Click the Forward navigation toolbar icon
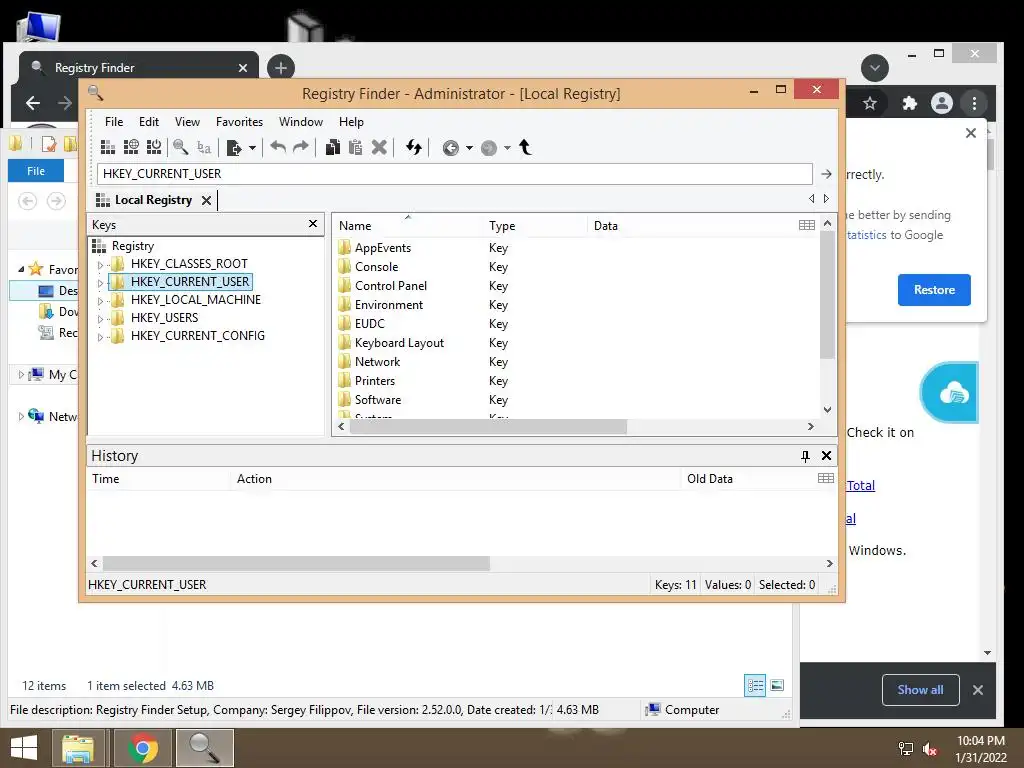The width and height of the screenshot is (1024, 768). (488, 148)
